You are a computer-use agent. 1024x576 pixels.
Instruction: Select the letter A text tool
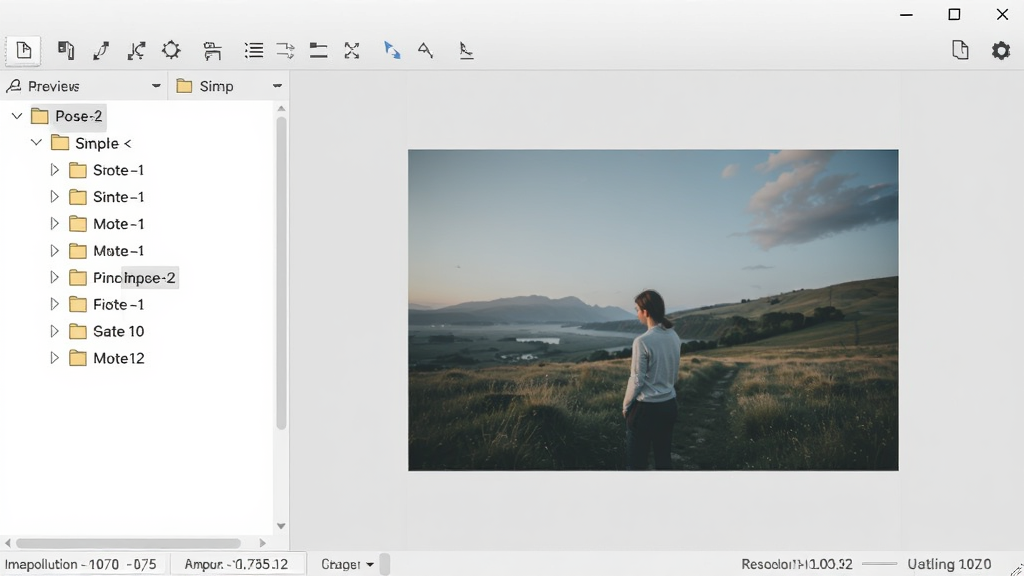click(x=425, y=50)
